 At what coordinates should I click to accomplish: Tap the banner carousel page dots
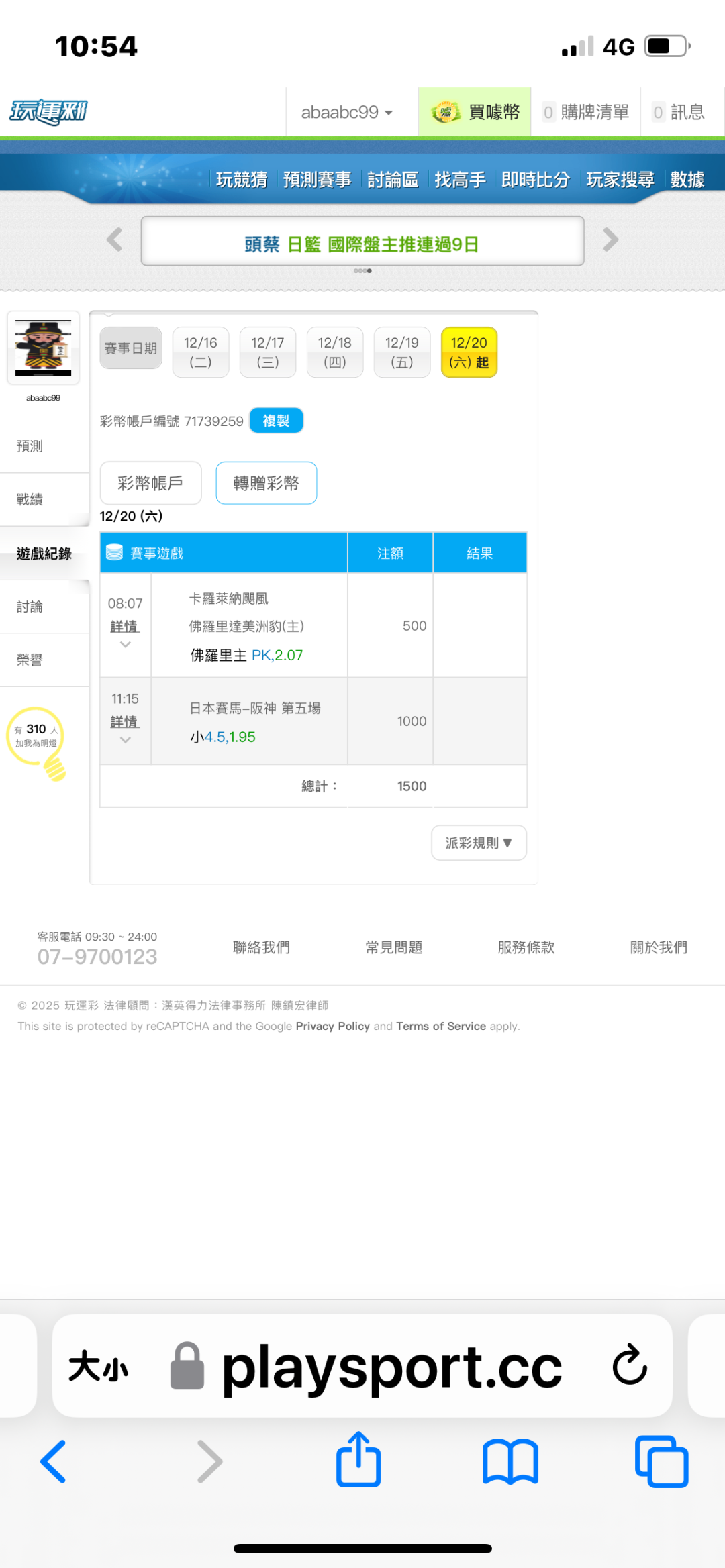point(362,271)
